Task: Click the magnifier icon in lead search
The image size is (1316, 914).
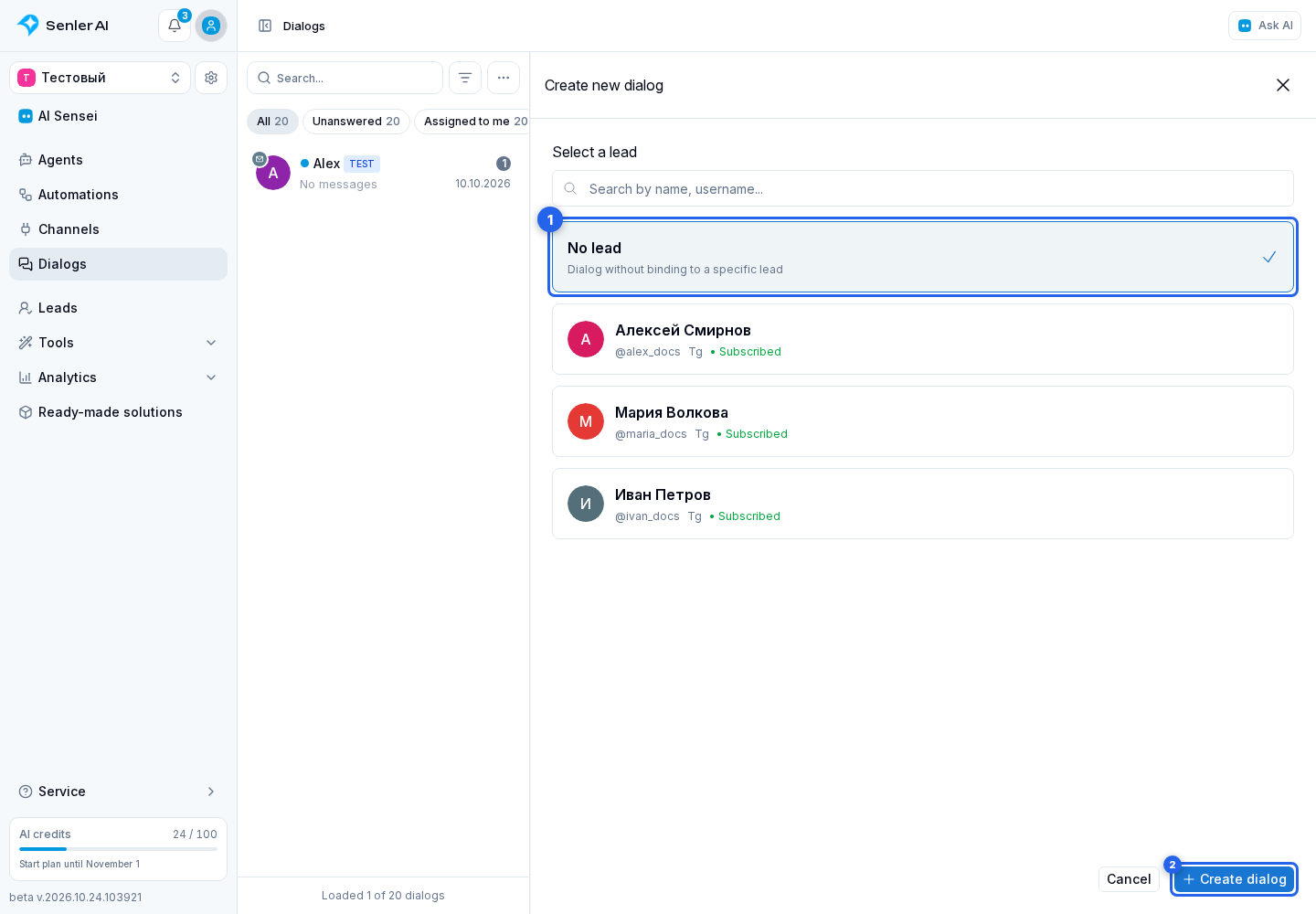Action: (570, 188)
